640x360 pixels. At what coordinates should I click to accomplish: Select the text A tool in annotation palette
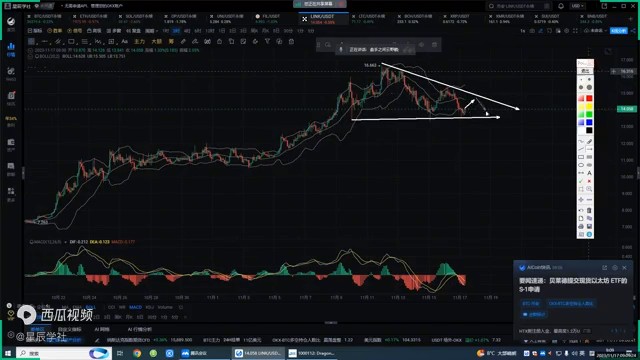(589, 173)
